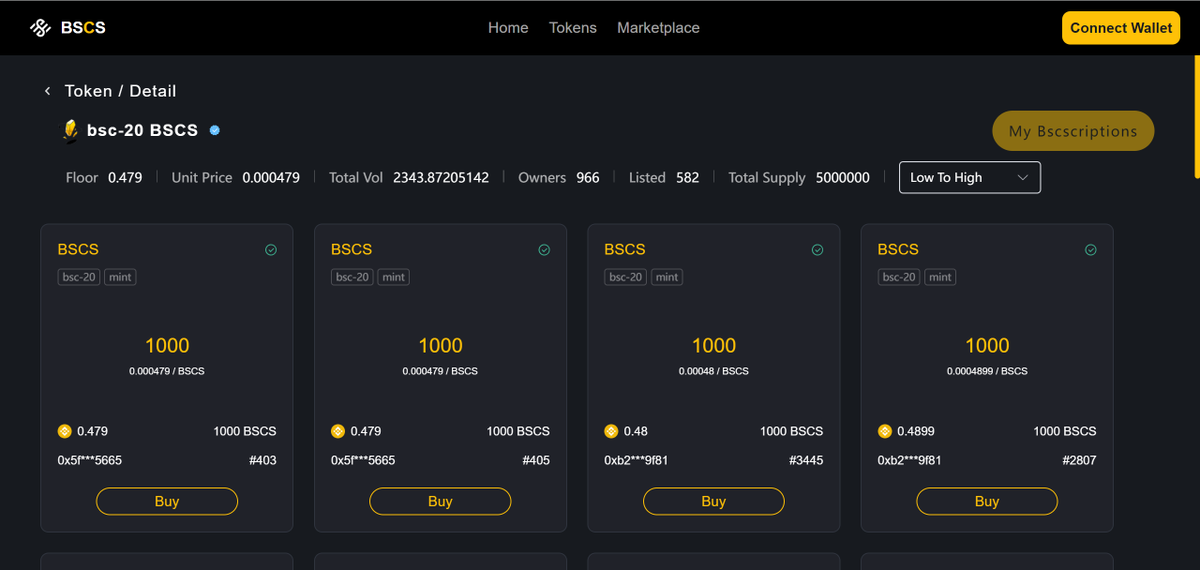Click the bsc-20 tag on card #405
The width and height of the screenshot is (1200, 570).
(352, 277)
